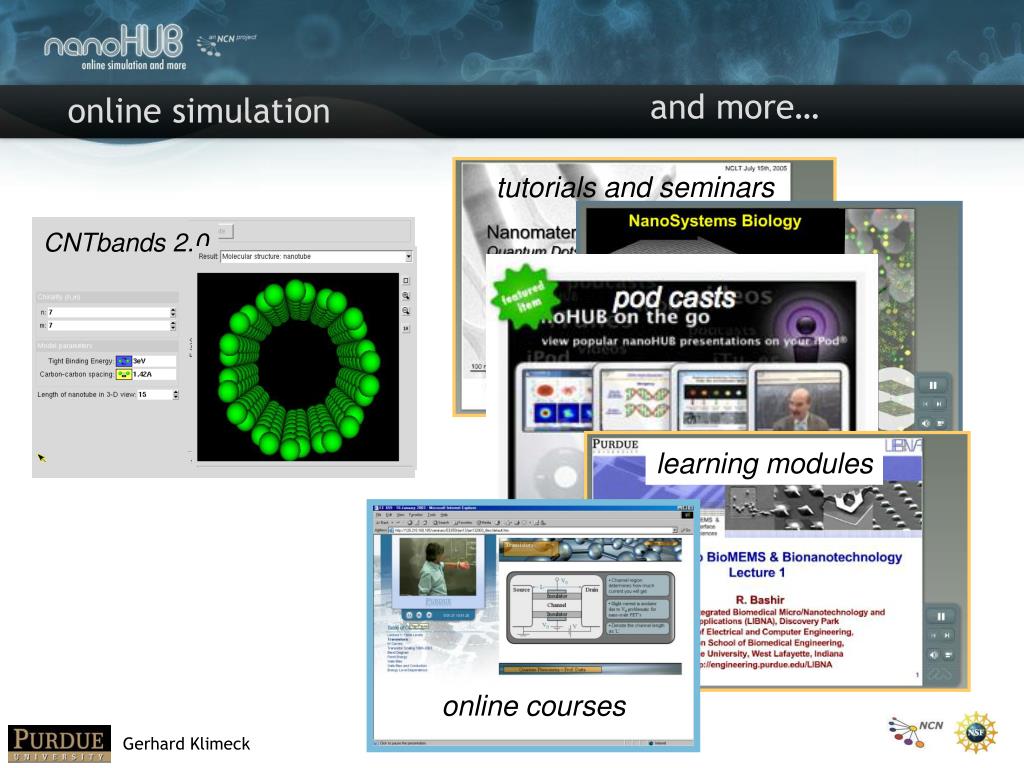Click the second video control under lecture video
Viewport: 1024px width, 768px height.
point(419,615)
